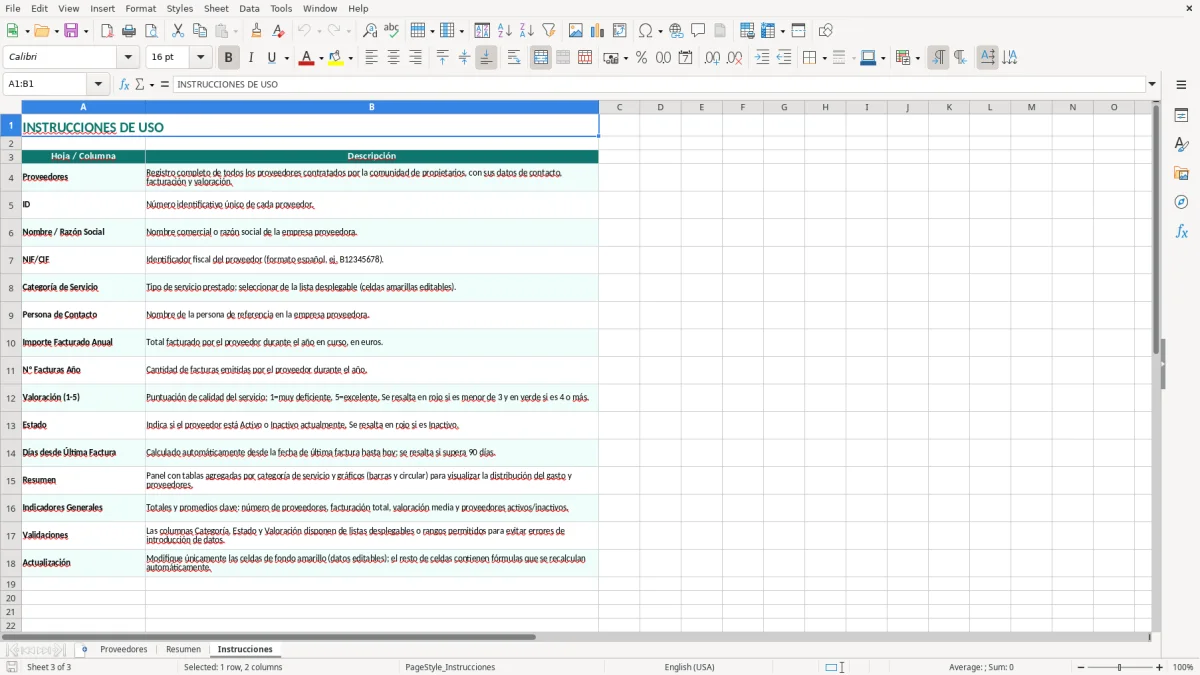The width and height of the screenshot is (1200, 675).
Task: Open Borders dropdown arrow
Action: tap(823, 58)
